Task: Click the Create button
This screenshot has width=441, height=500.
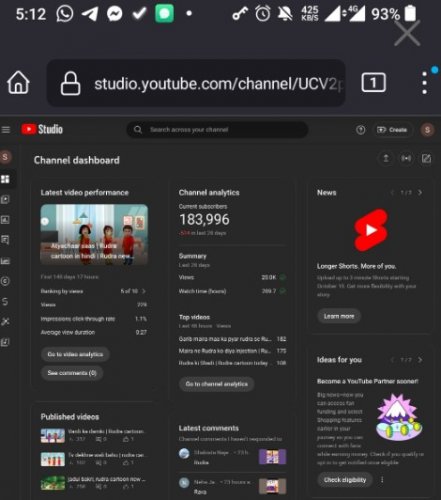Action: [x=392, y=130]
